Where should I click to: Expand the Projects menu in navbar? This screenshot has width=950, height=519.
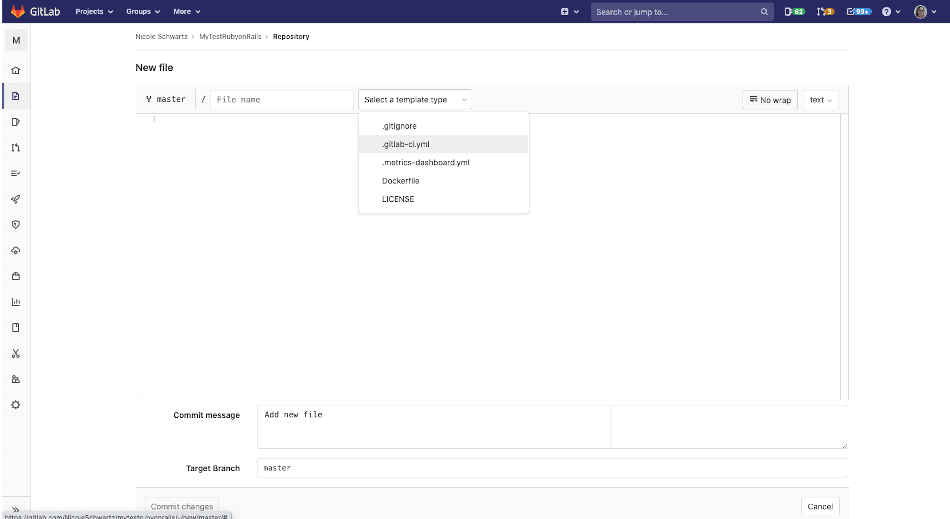(94, 12)
